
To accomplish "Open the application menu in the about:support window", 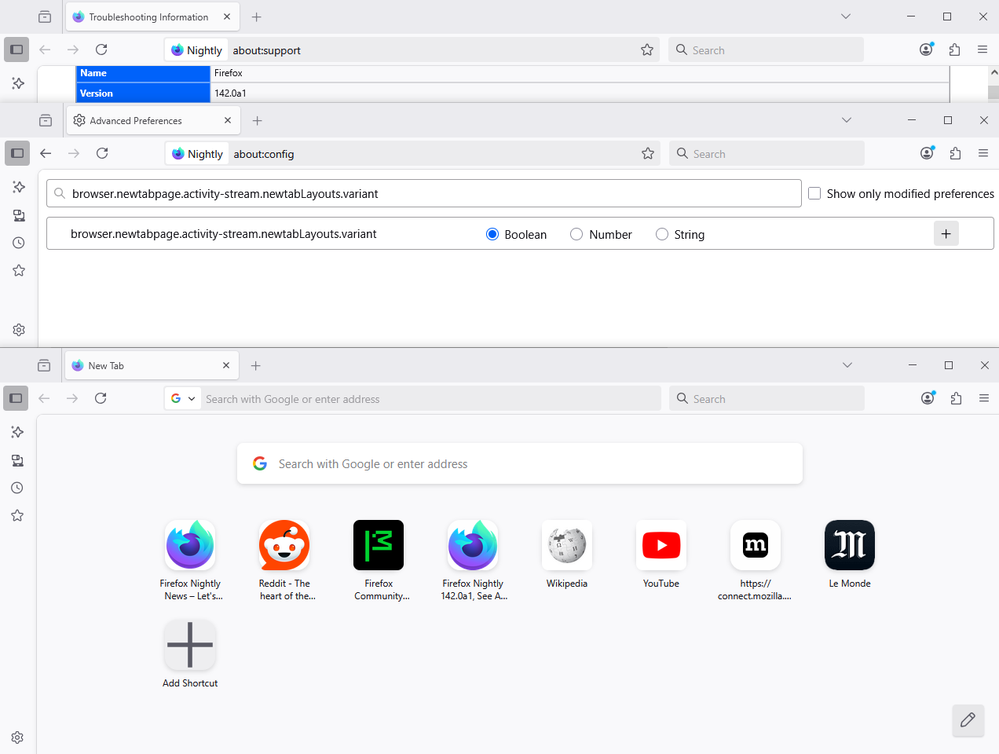I will 982,50.
